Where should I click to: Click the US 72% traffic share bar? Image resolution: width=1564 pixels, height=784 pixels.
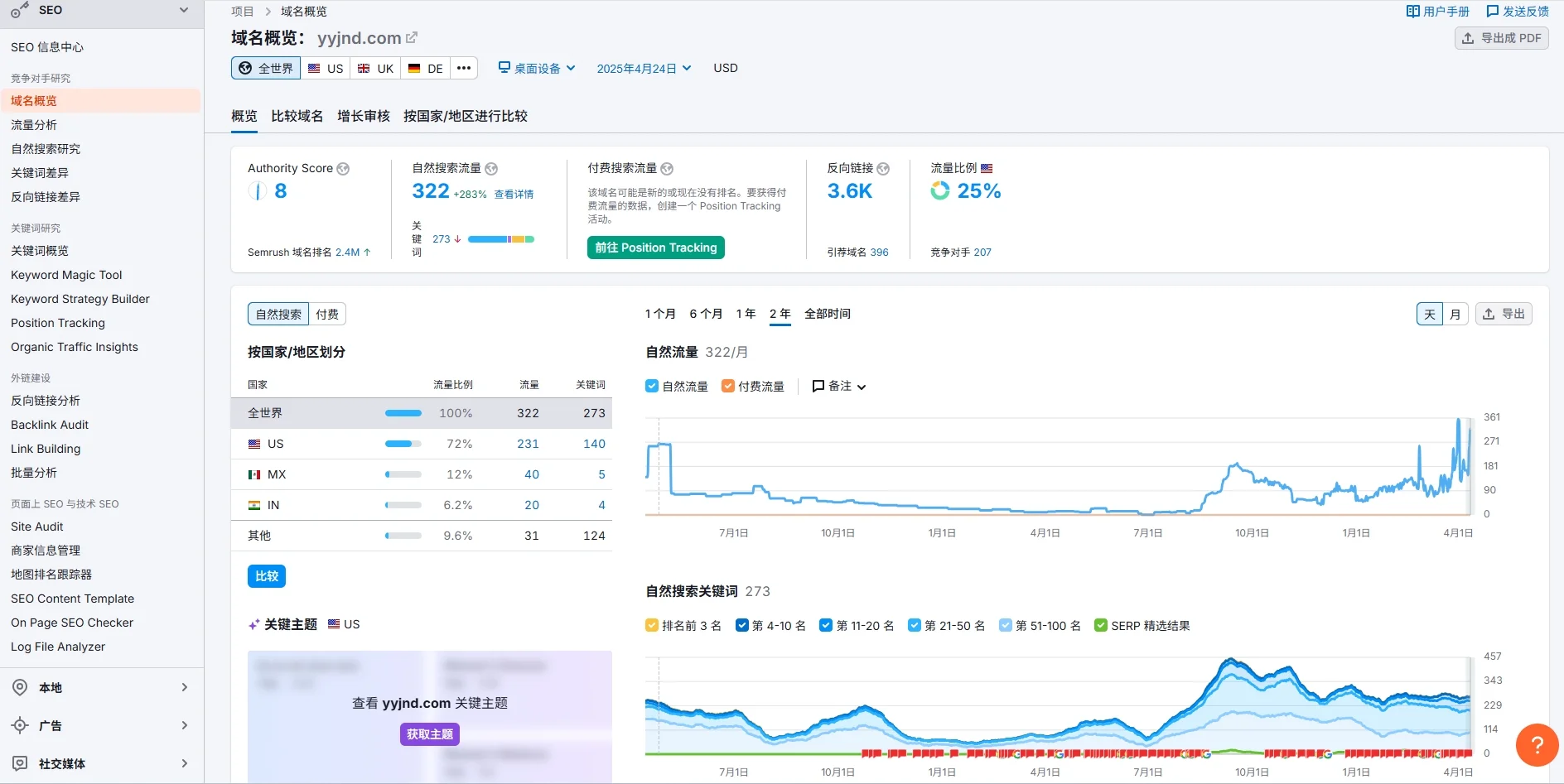click(x=403, y=444)
